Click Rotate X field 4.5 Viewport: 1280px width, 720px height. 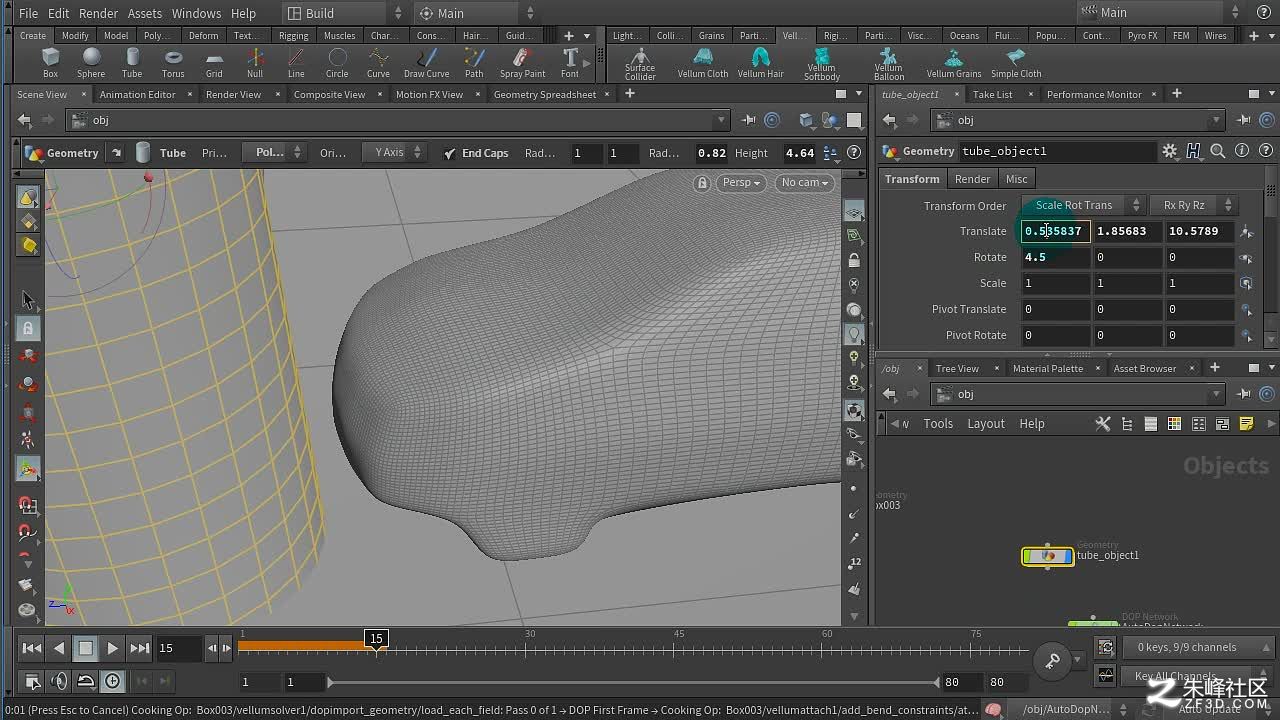[1055, 257]
